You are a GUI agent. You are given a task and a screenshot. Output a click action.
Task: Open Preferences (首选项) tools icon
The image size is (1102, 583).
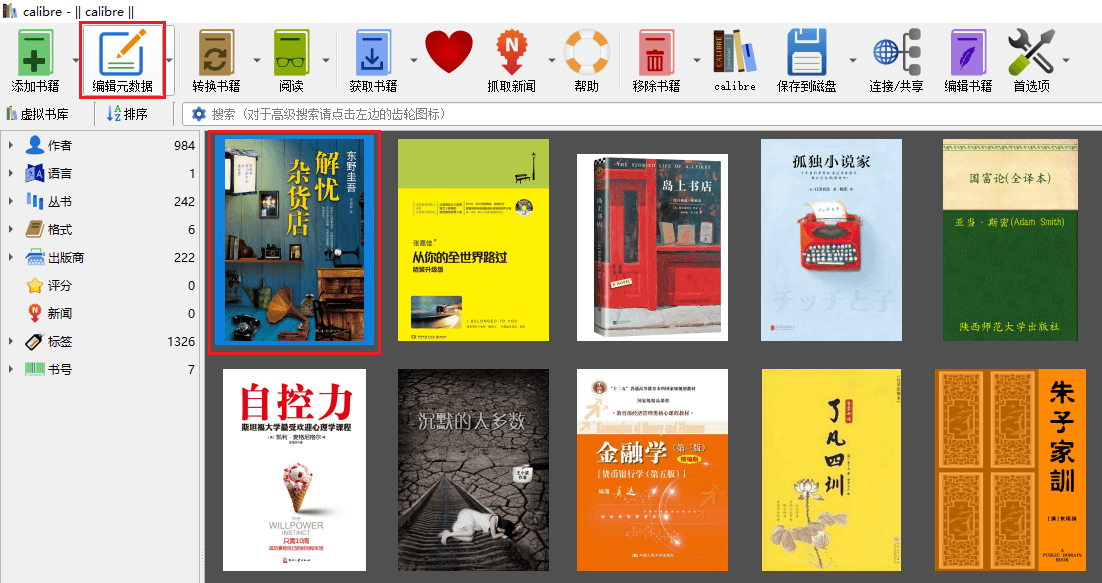[x=1031, y=53]
